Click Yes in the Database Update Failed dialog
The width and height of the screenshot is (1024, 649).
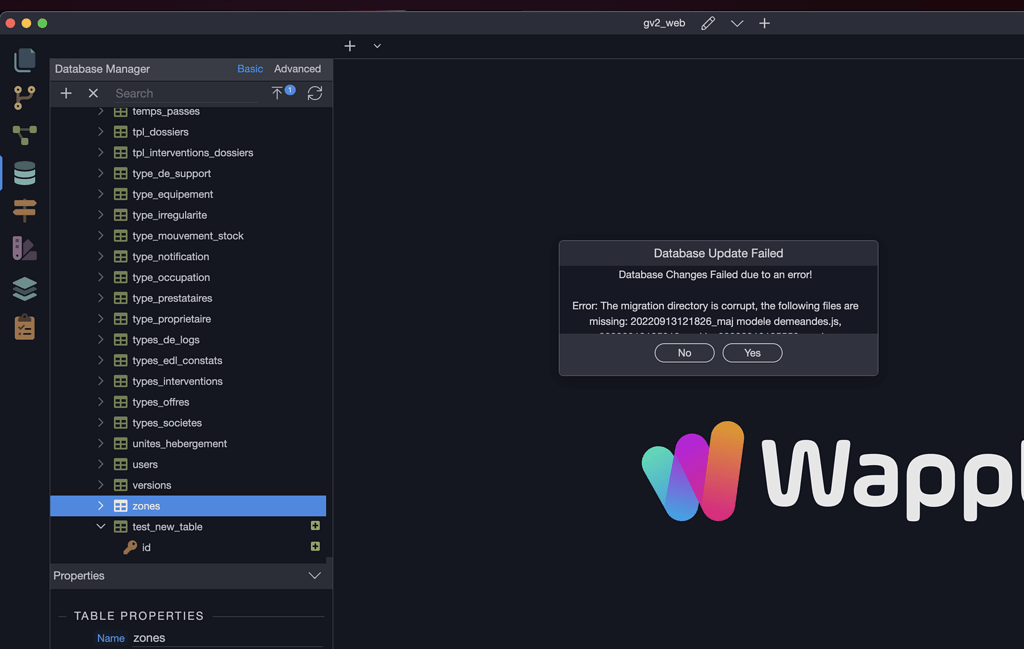coord(752,352)
